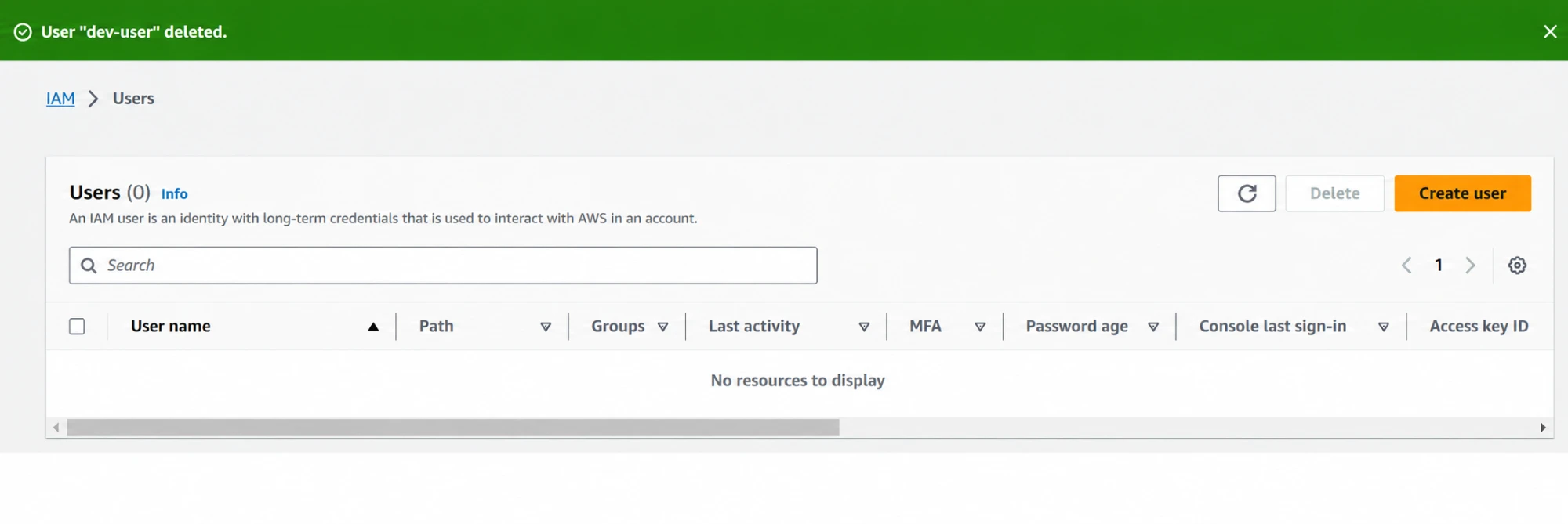Sort by Password age column arrow
This screenshot has height=524, width=1568.
tap(1153, 327)
